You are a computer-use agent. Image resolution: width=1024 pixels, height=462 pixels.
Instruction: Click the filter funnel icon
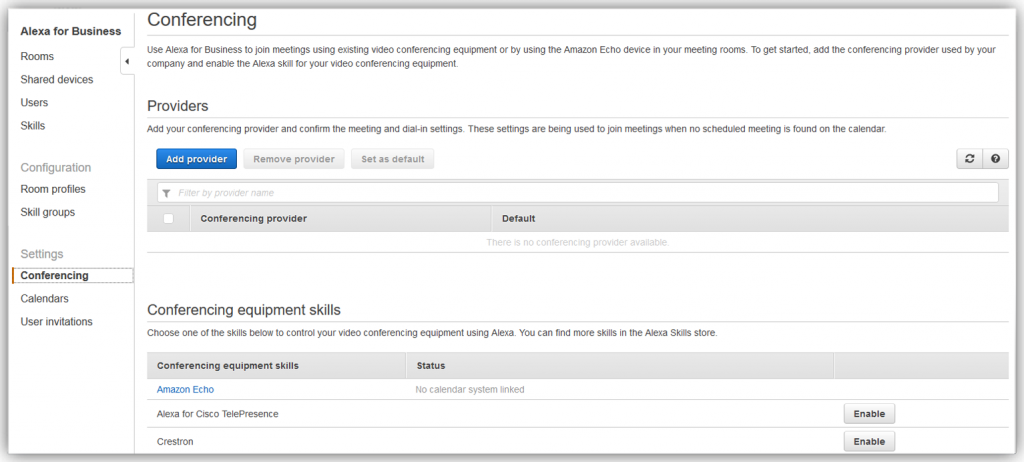click(x=167, y=193)
